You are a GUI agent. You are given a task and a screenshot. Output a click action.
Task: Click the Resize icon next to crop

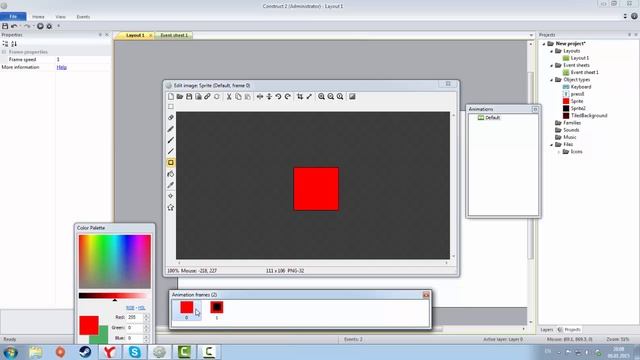tap(309, 97)
